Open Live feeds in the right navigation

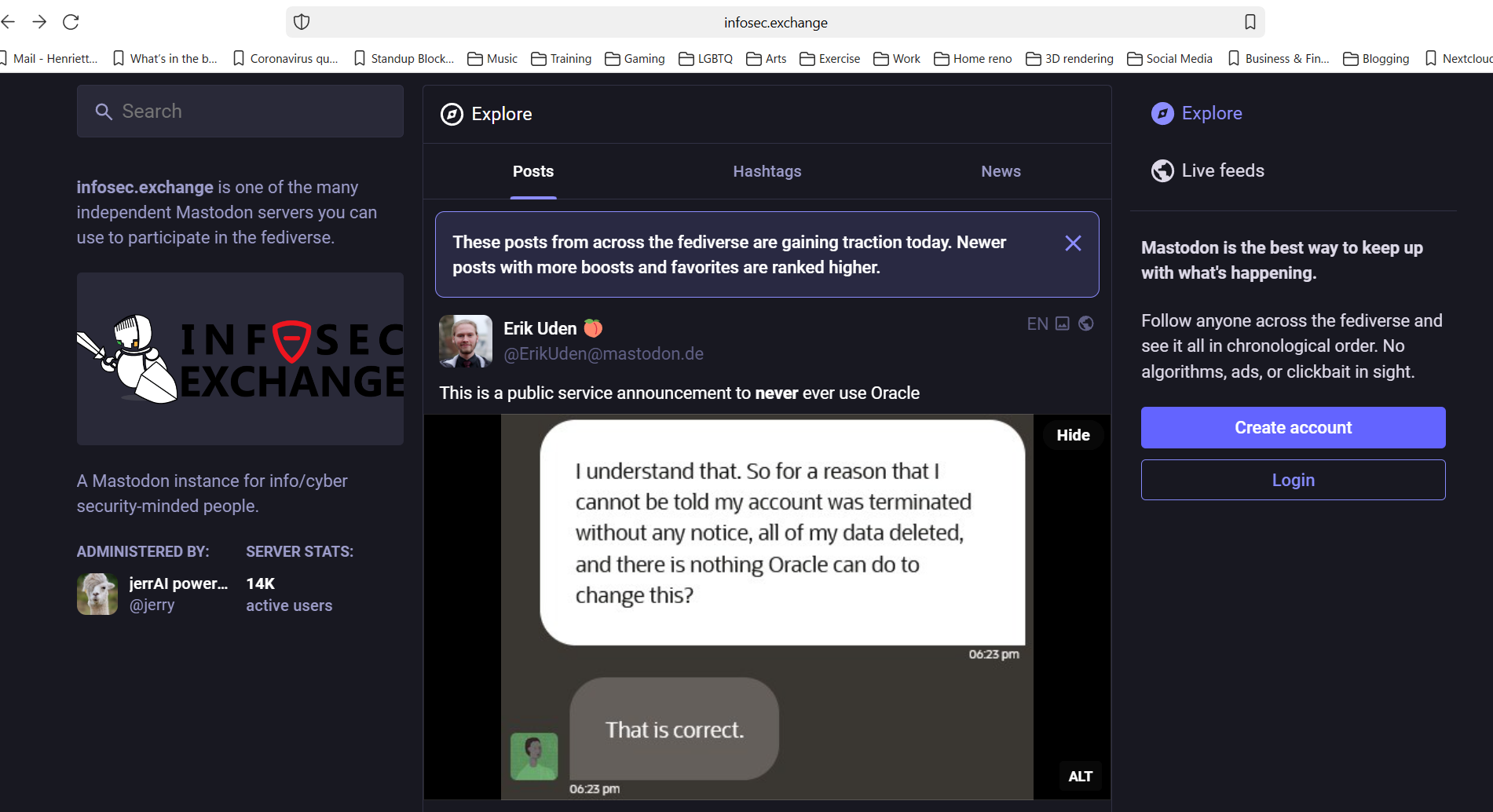point(1208,170)
